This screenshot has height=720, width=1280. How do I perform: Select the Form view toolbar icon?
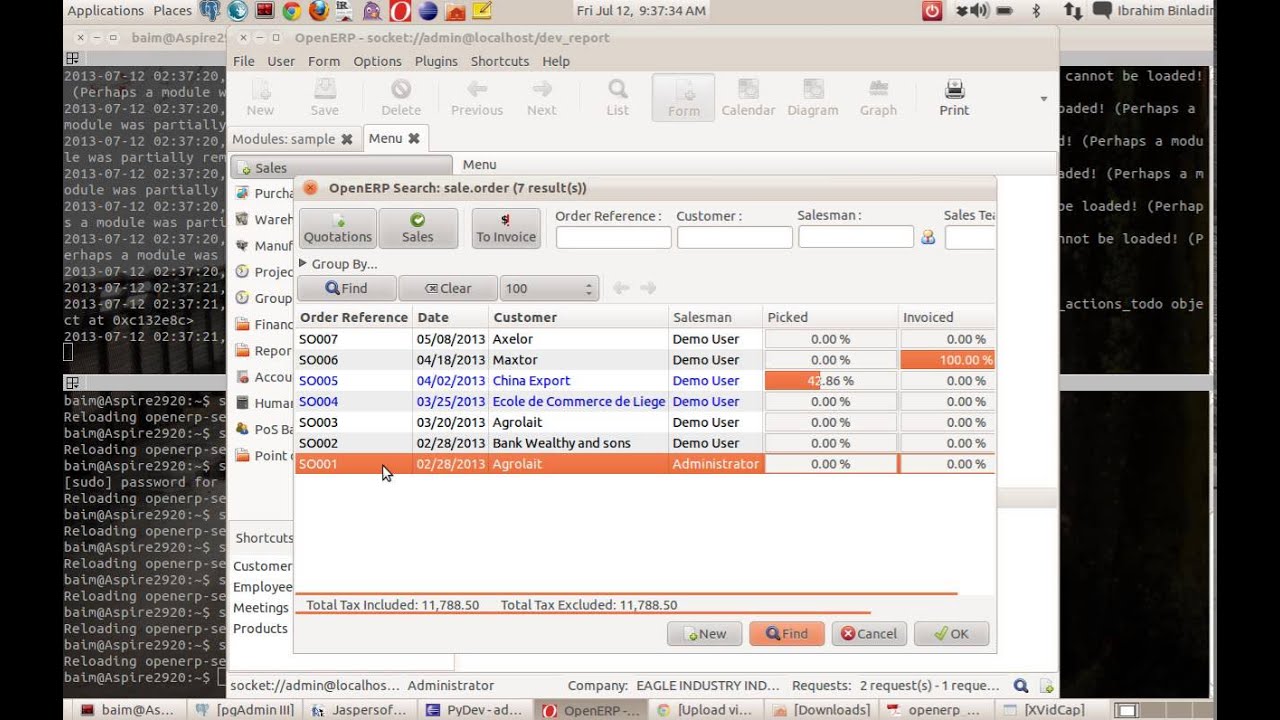pyautogui.click(x=684, y=97)
